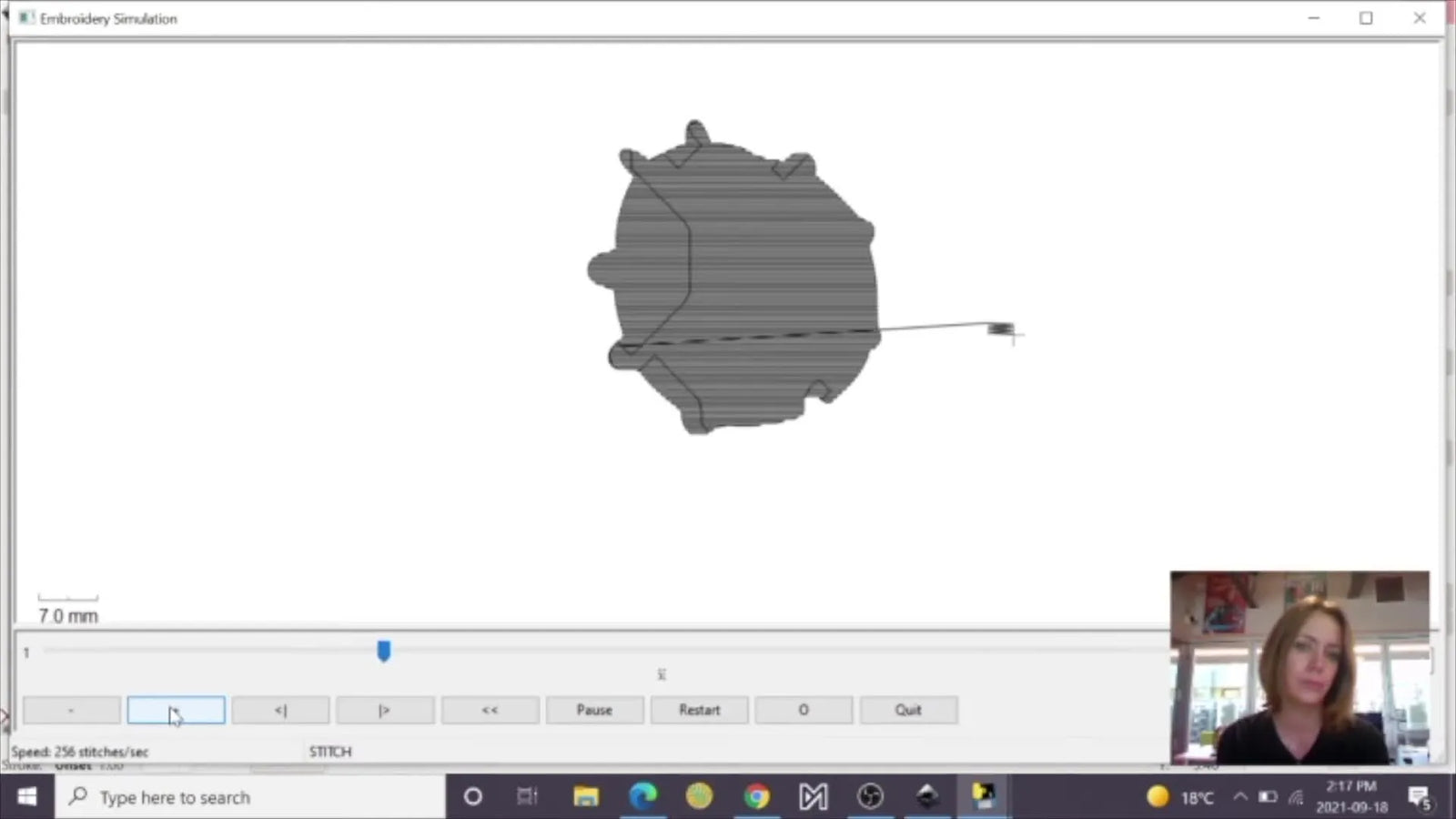Open the Windows Start menu
Screen dimensions: 1456x819
pyautogui.click(x=26, y=797)
